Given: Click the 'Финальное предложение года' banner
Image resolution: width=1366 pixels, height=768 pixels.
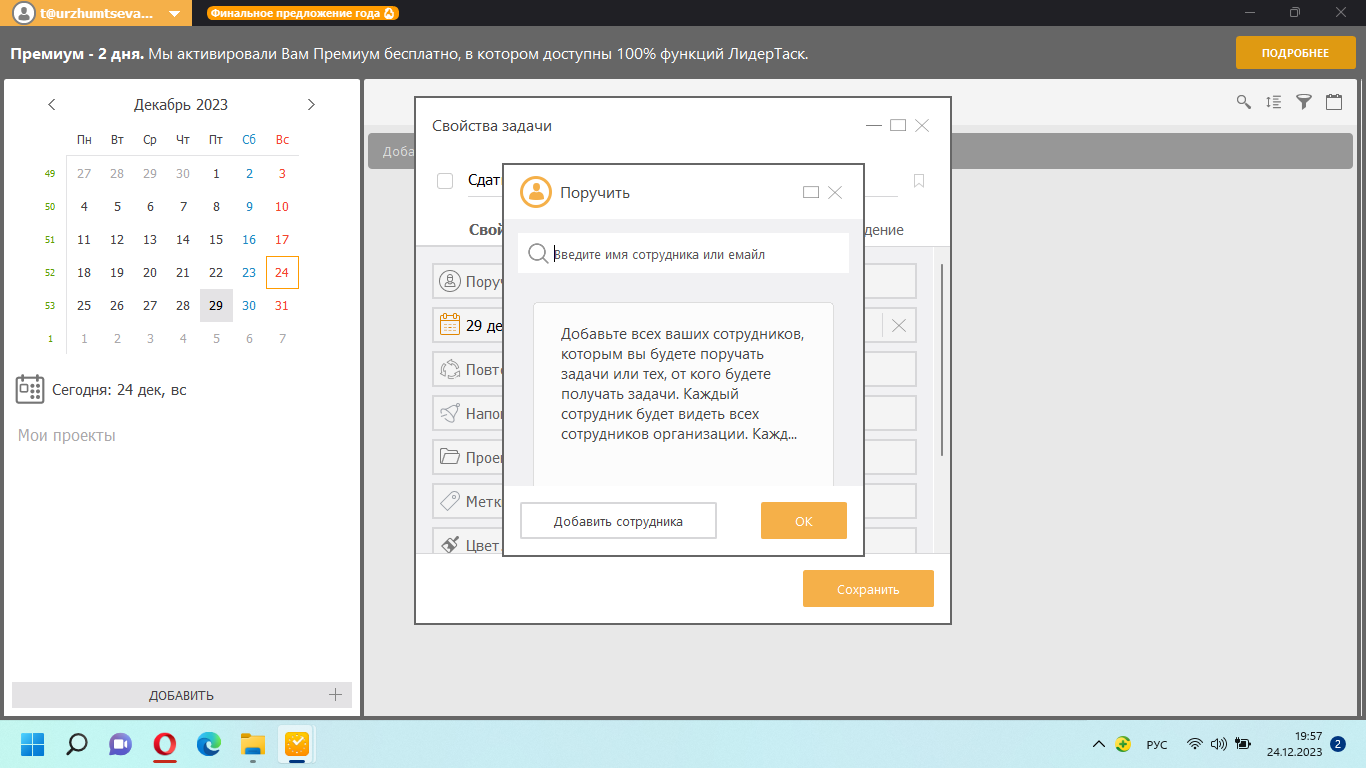Looking at the screenshot, I should click(303, 14).
